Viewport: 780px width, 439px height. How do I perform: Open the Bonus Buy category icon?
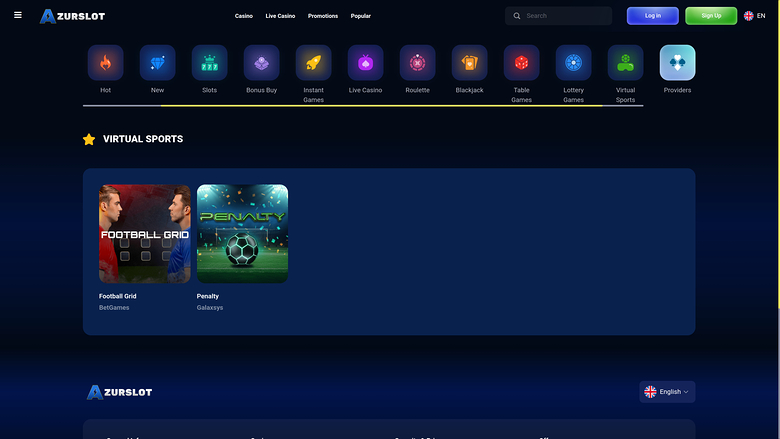click(x=262, y=63)
